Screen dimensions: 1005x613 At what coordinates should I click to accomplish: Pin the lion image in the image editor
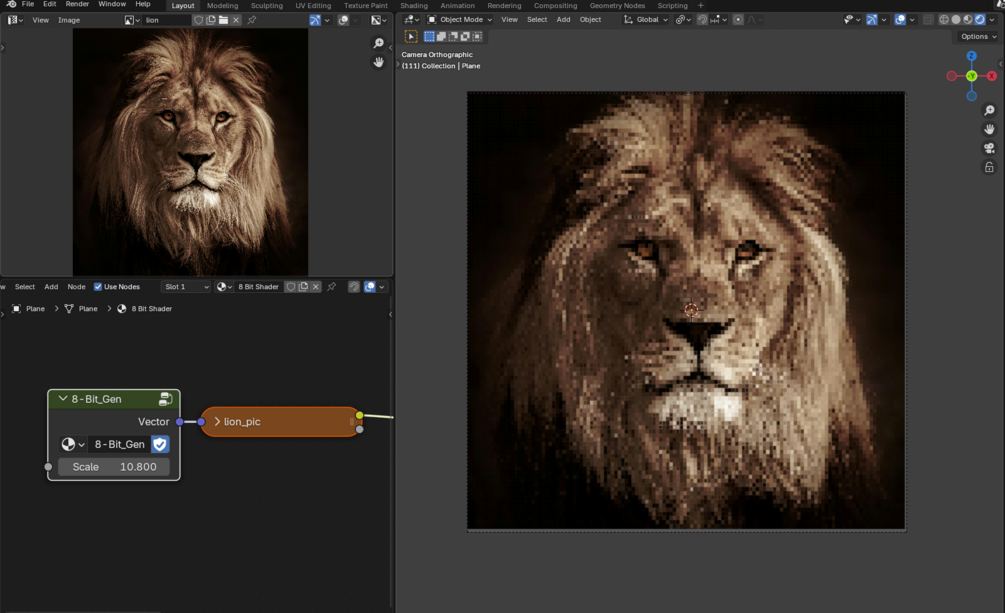click(251, 20)
